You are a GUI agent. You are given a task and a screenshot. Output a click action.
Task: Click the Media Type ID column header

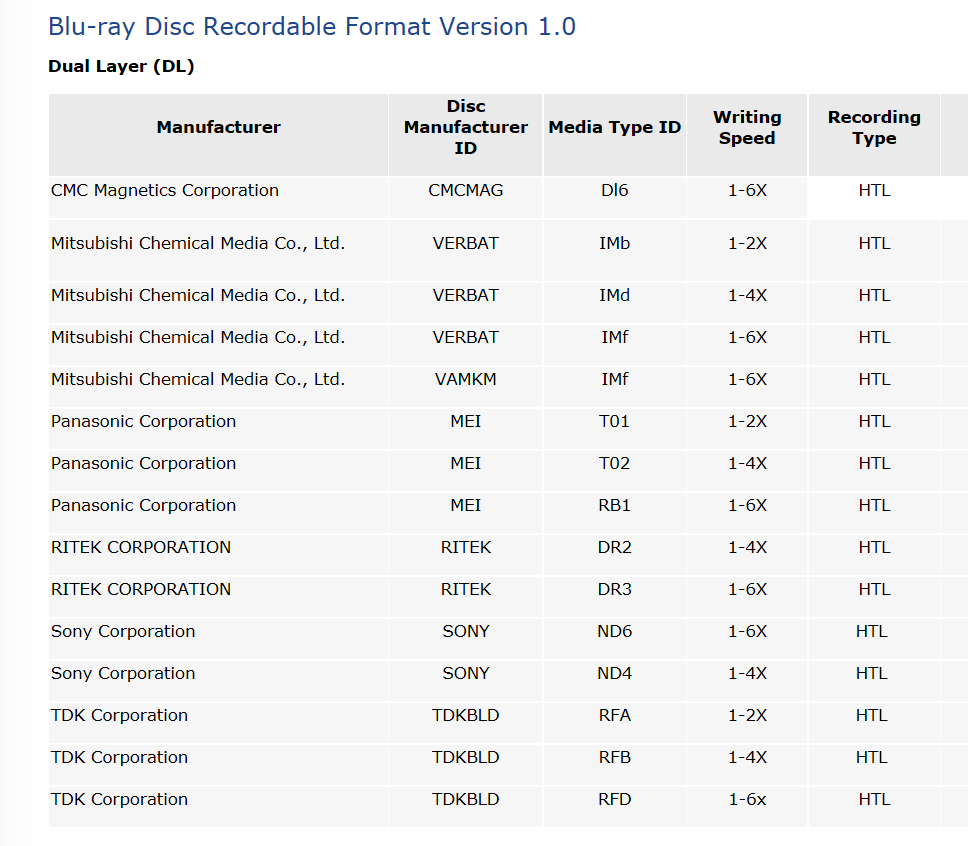click(614, 127)
